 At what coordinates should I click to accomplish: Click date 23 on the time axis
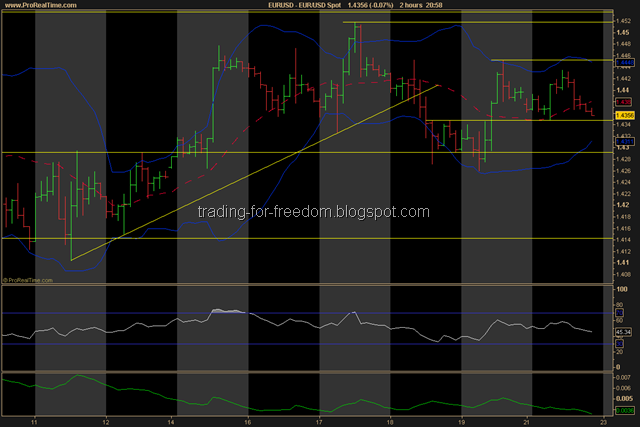click(x=604, y=422)
